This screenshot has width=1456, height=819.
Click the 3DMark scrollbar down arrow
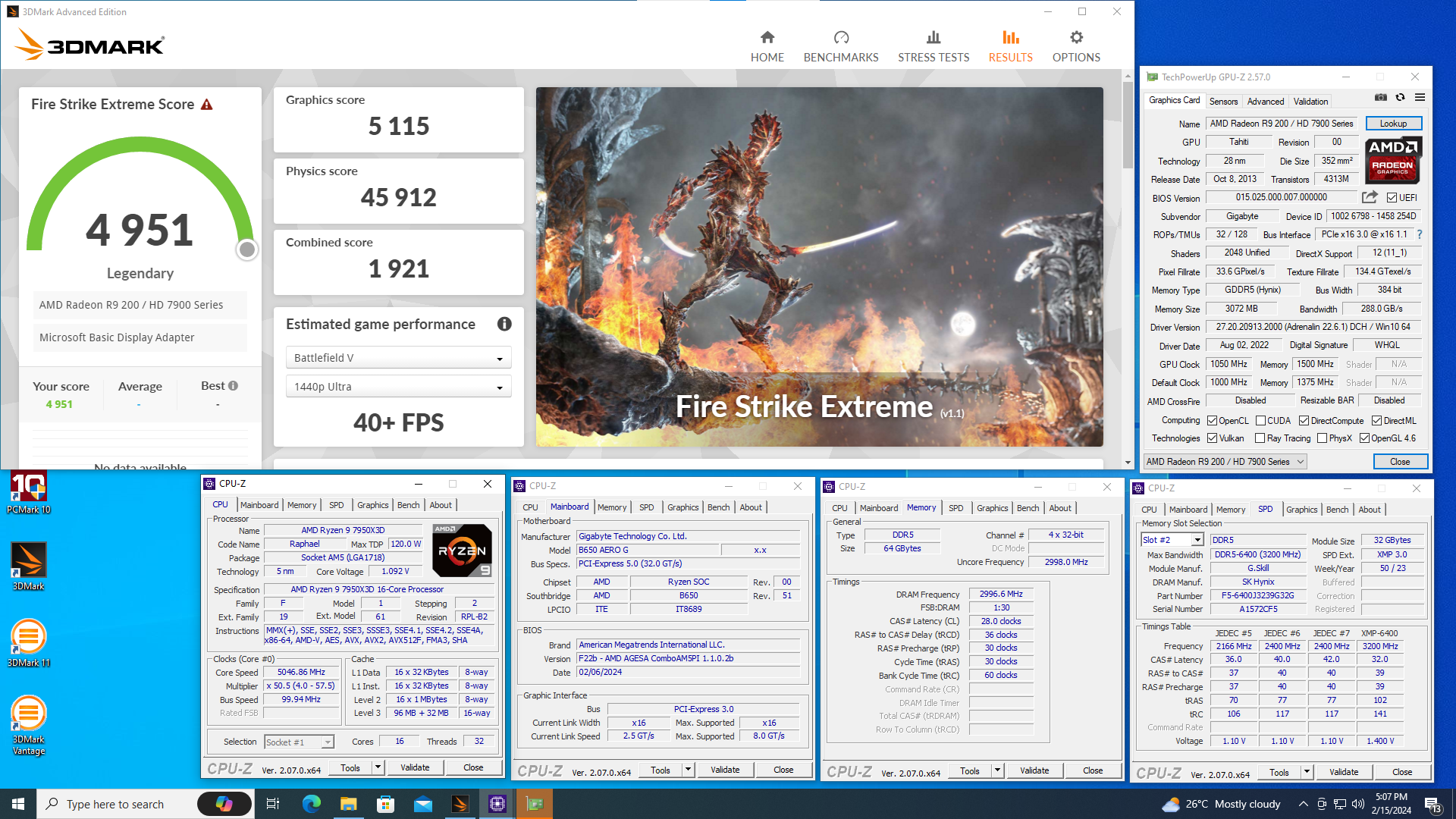[1128, 463]
